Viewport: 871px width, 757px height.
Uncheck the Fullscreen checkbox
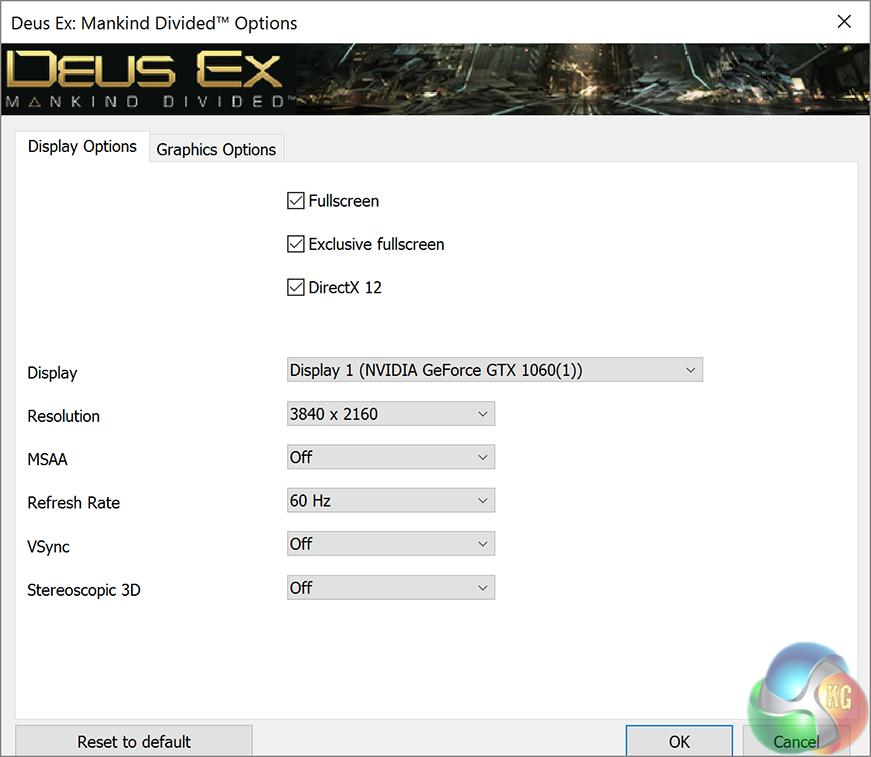(296, 200)
